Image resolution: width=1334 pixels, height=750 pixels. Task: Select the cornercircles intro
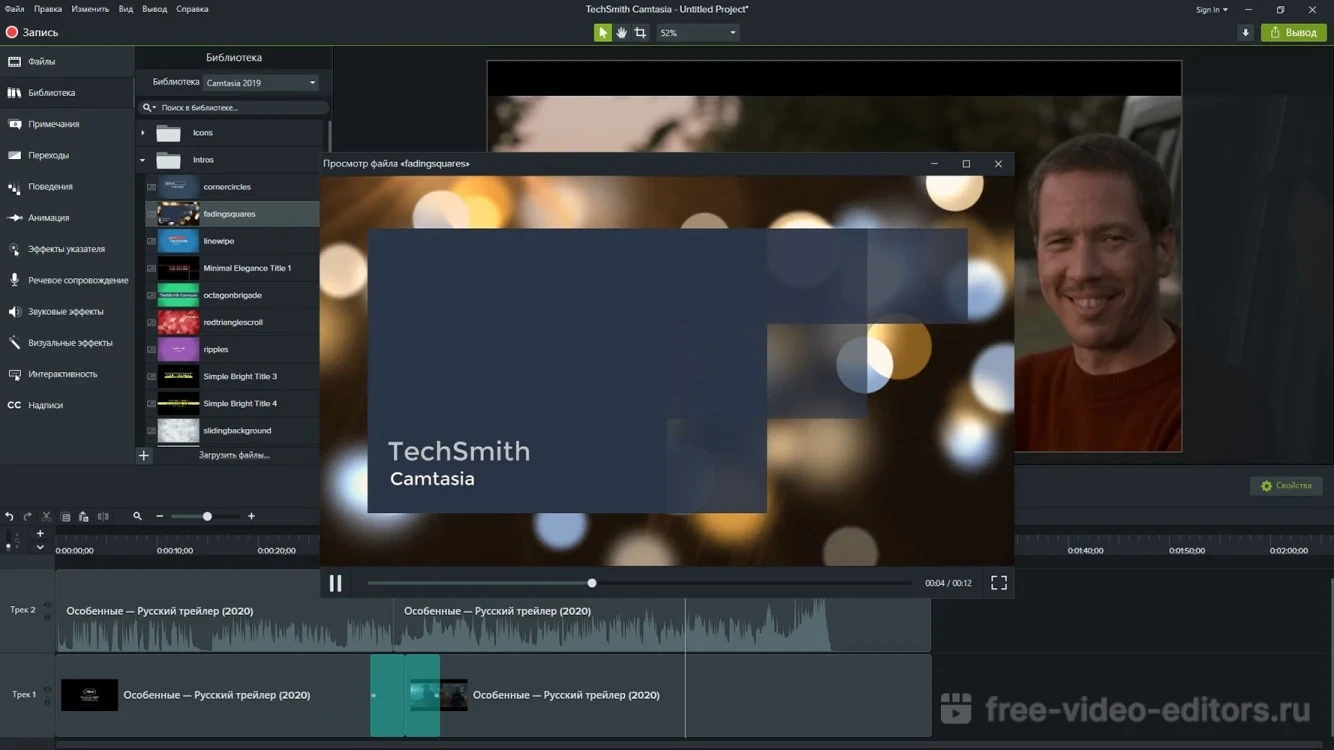click(x=232, y=187)
